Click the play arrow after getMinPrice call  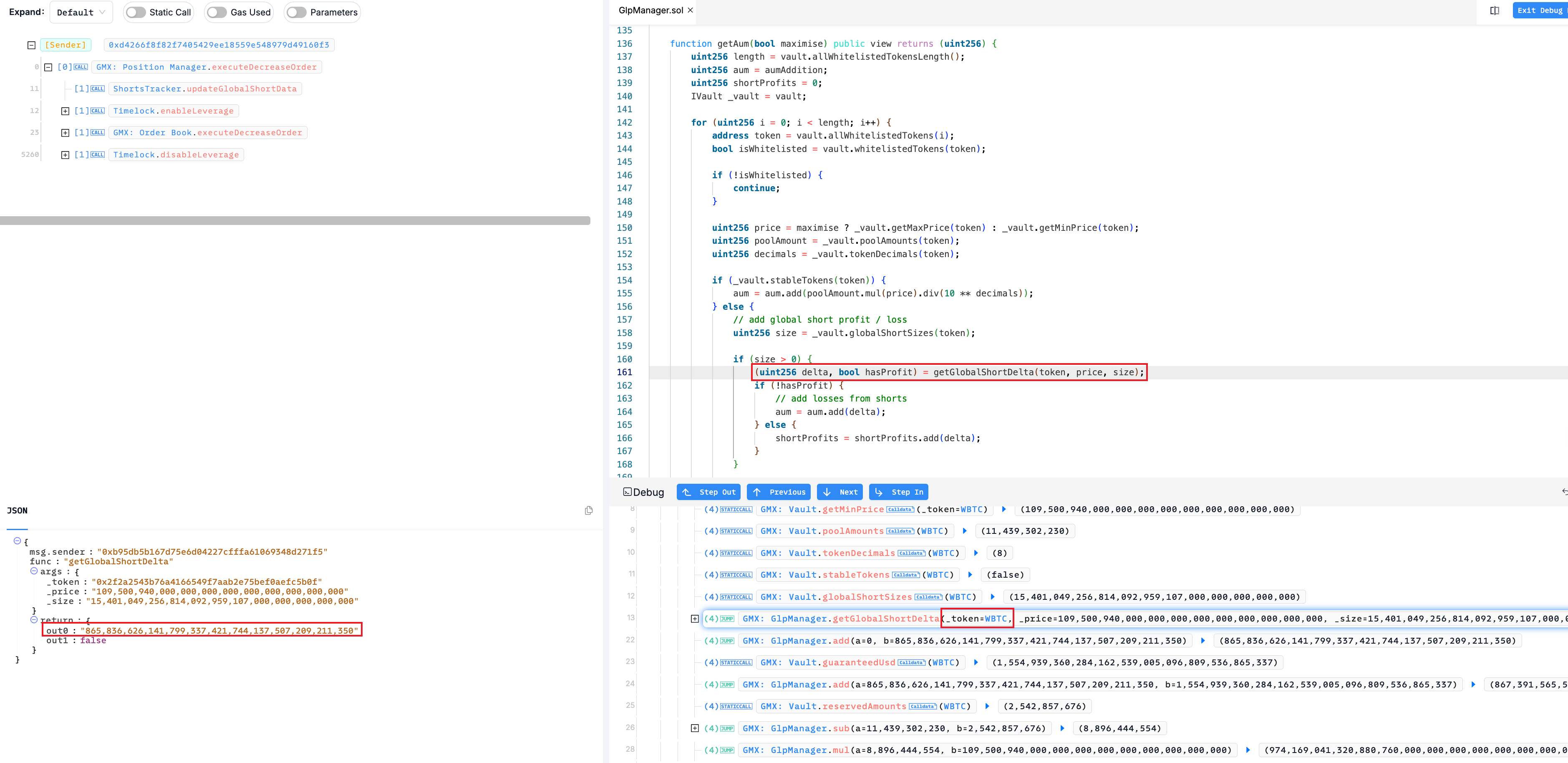pos(1004,509)
